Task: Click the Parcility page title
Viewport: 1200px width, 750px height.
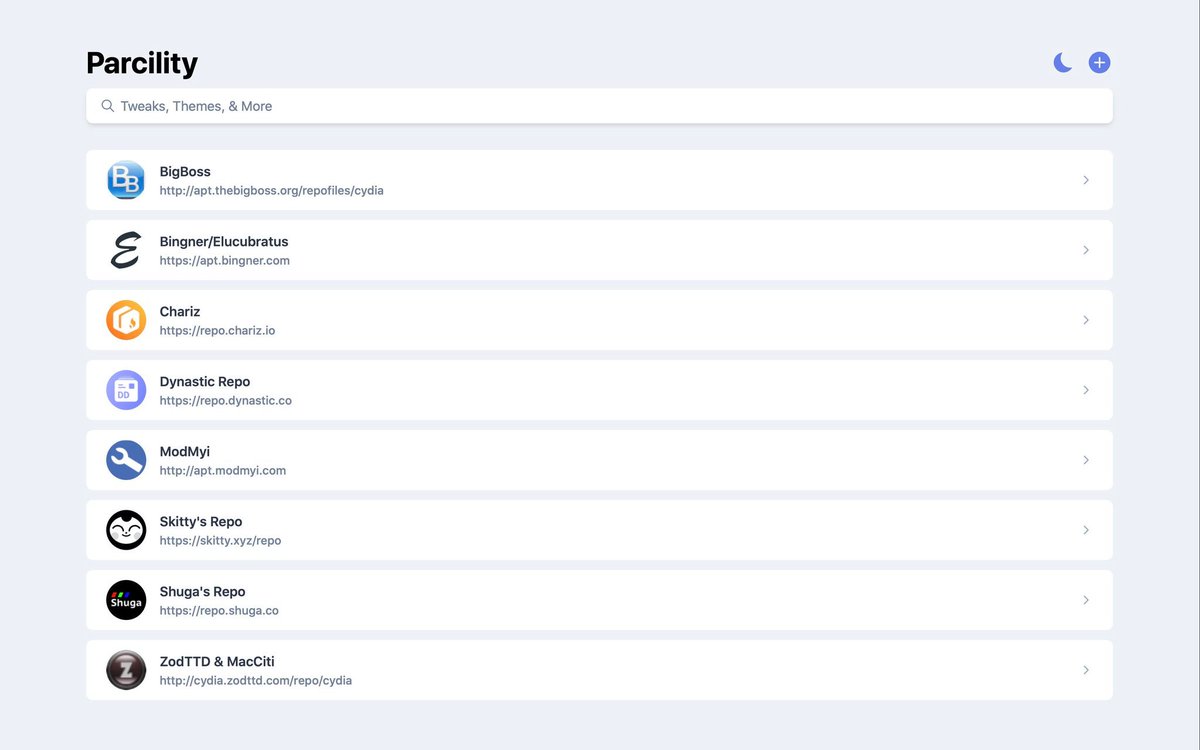Action: (x=142, y=63)
